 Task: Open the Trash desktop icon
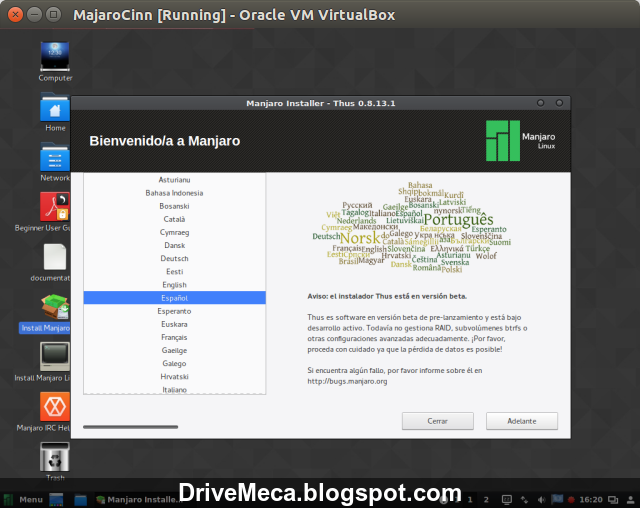55,461
